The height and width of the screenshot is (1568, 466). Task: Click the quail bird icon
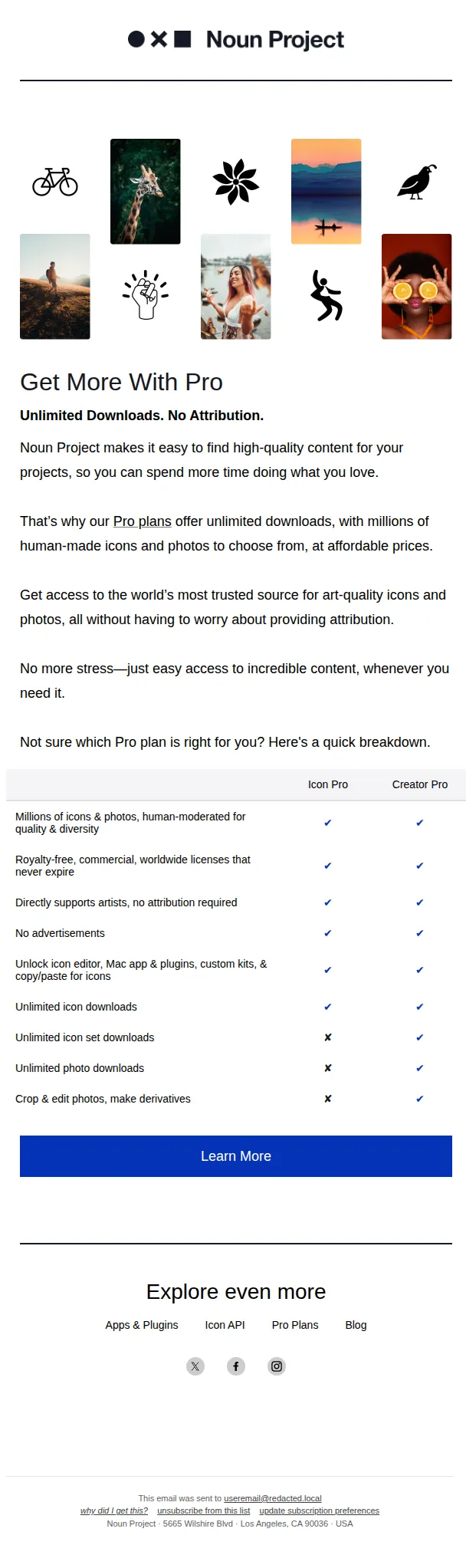417,182
